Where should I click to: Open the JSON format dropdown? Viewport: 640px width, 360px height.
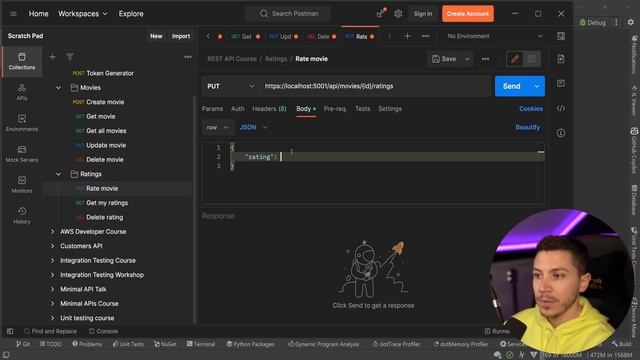tap(253, 127)
